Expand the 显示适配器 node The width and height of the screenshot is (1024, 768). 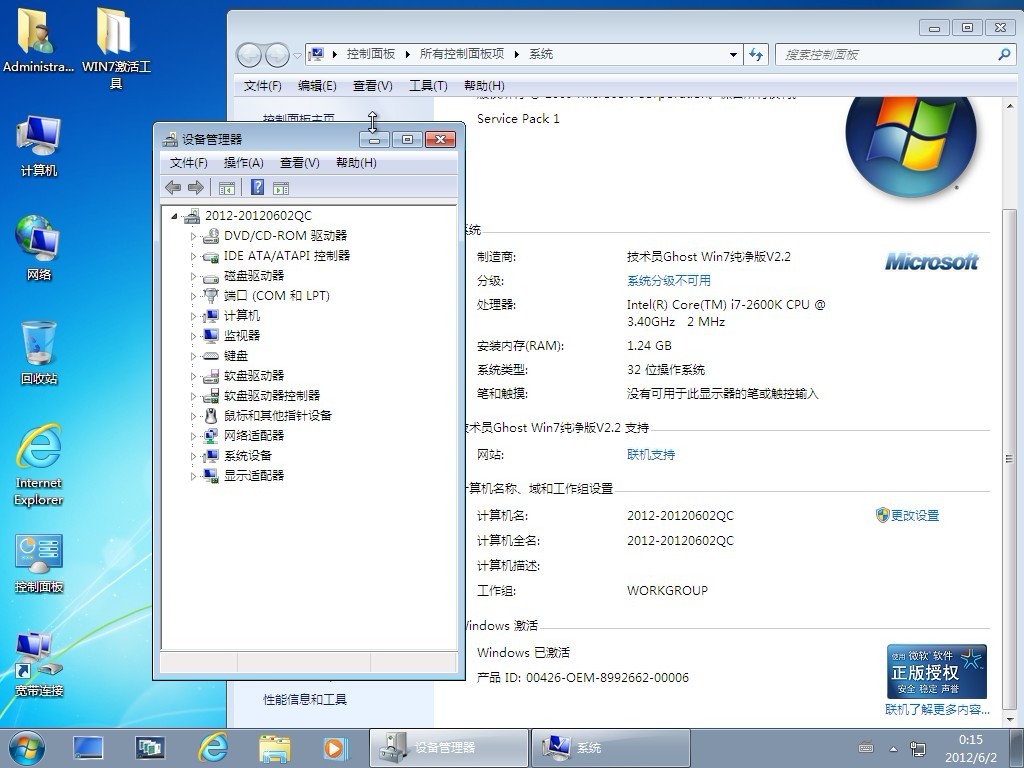193,476
